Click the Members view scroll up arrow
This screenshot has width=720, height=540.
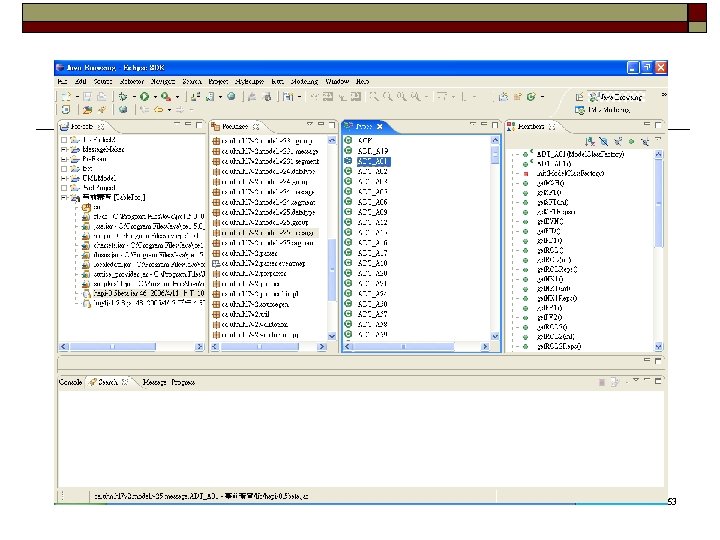[658, 154]
